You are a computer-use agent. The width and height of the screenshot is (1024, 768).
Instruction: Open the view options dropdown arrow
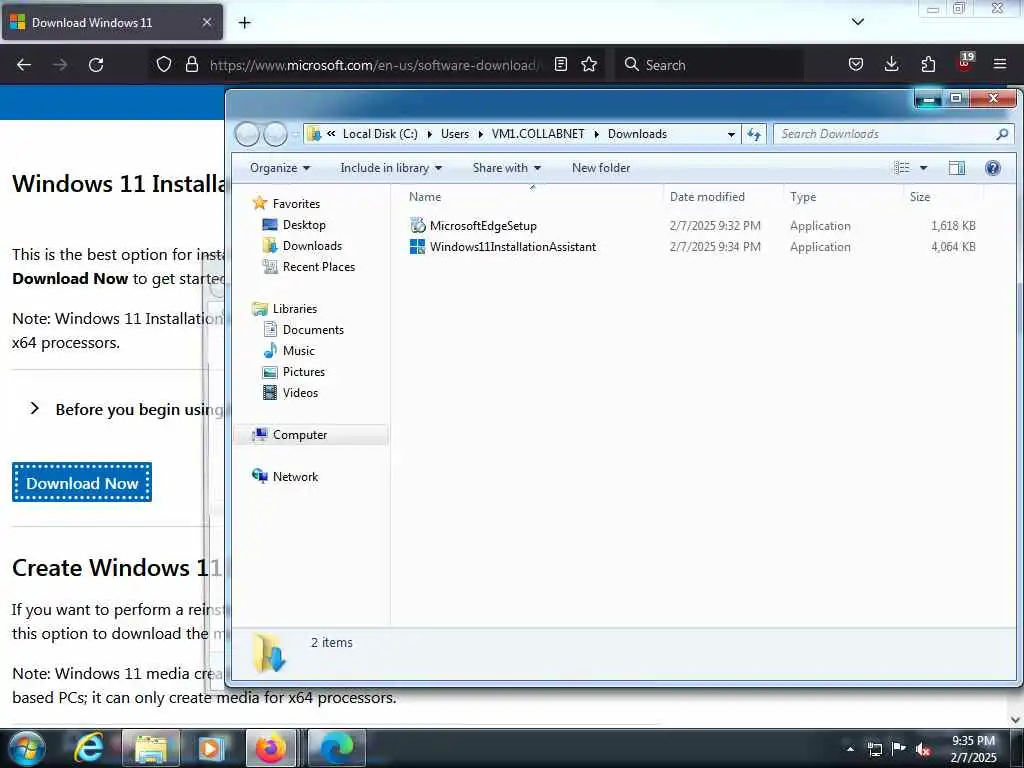[923, 168]
